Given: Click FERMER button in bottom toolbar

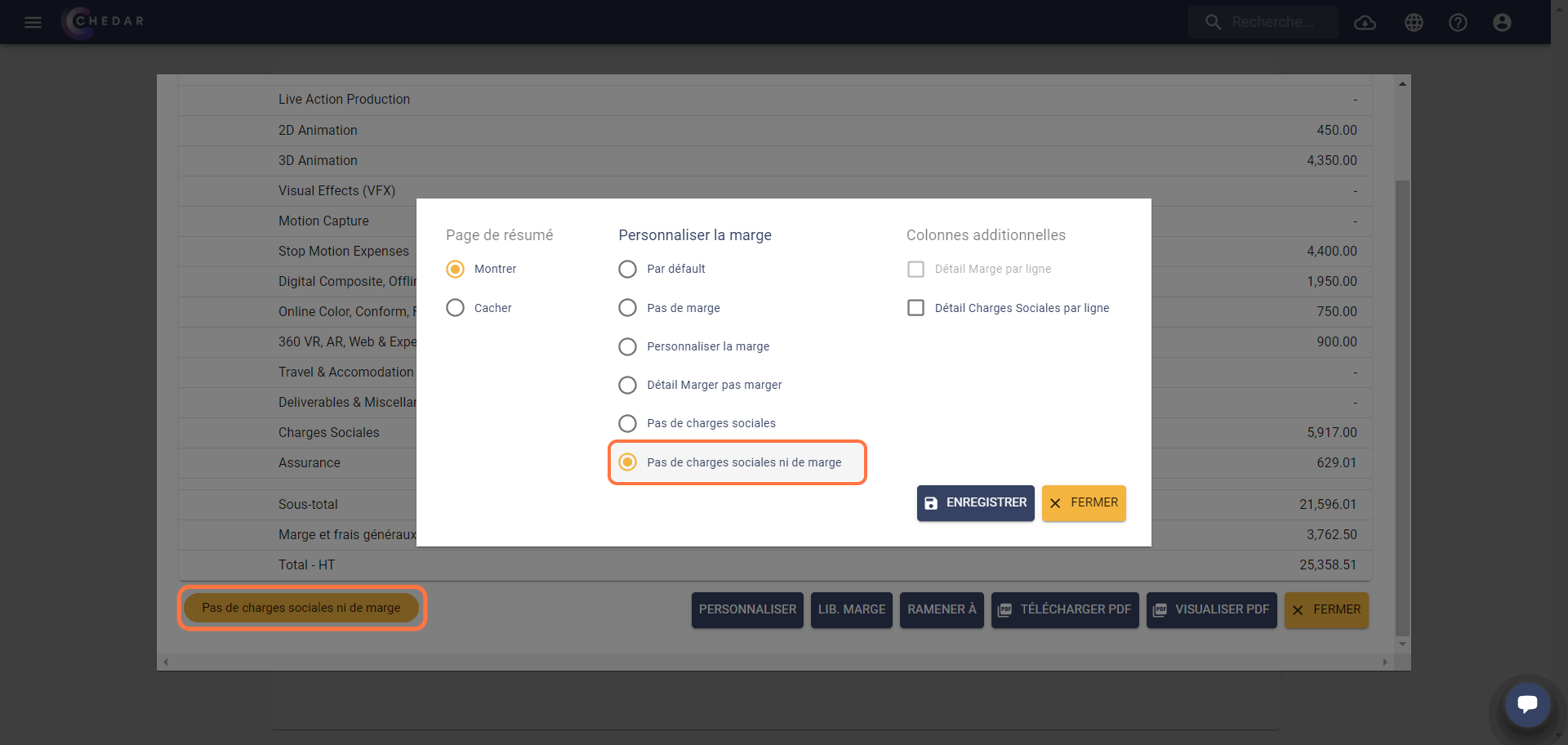Looking at the screenshot, I should tap(1326, 610).
